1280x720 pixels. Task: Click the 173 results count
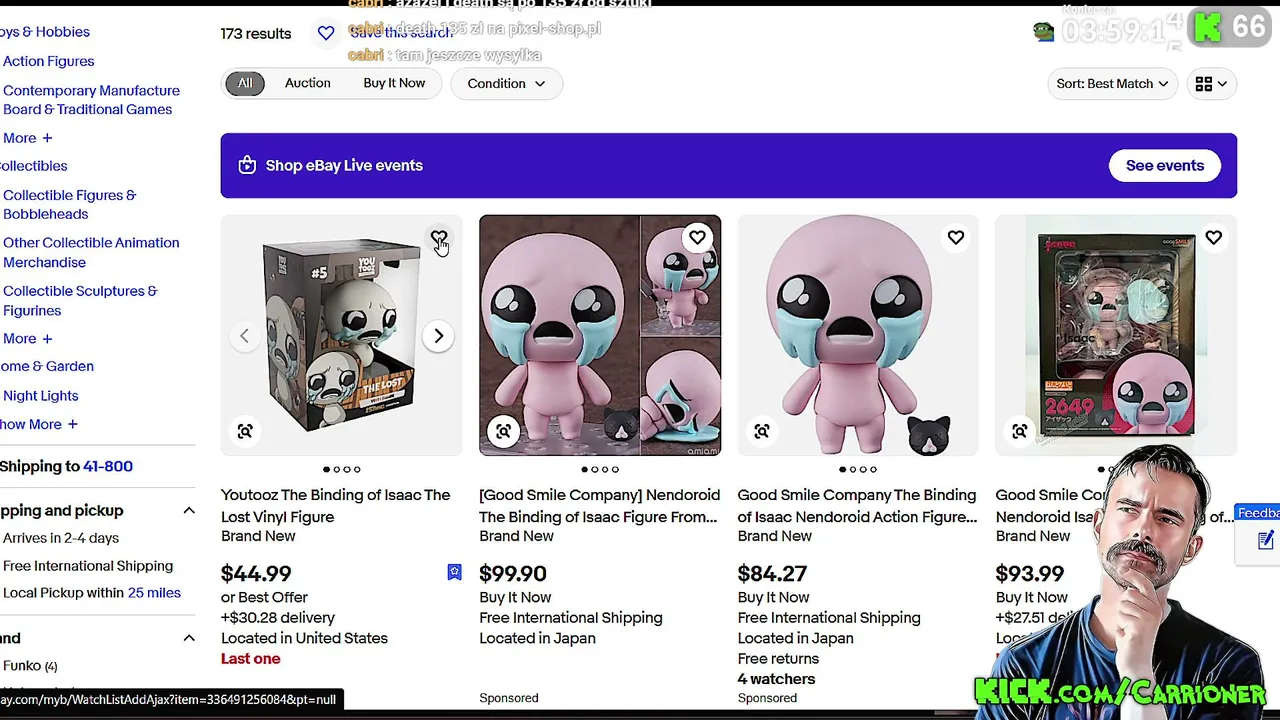tap(256, 34)
